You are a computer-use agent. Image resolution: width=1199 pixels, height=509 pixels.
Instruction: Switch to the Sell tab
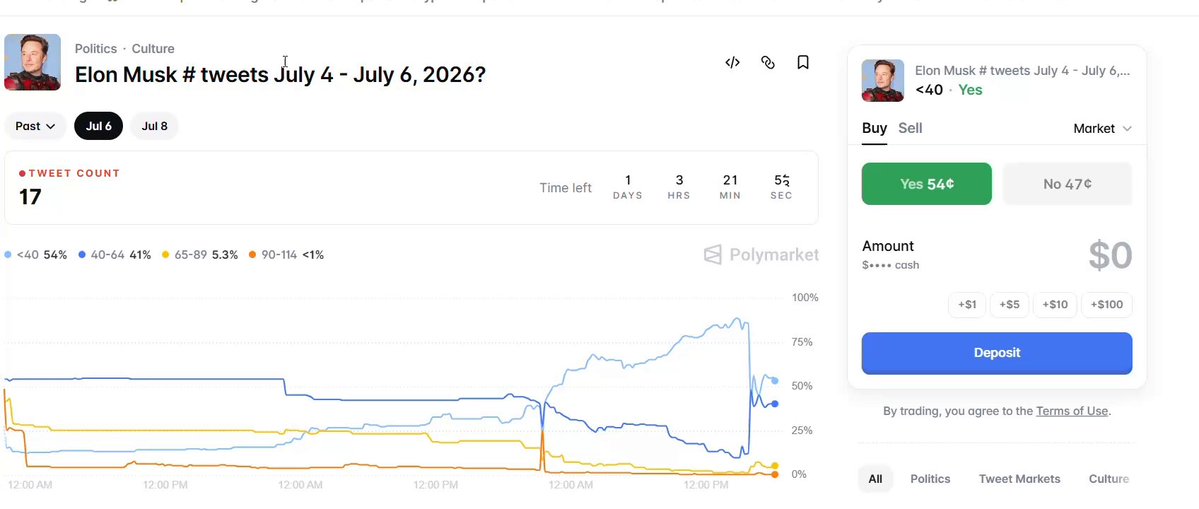910,128
